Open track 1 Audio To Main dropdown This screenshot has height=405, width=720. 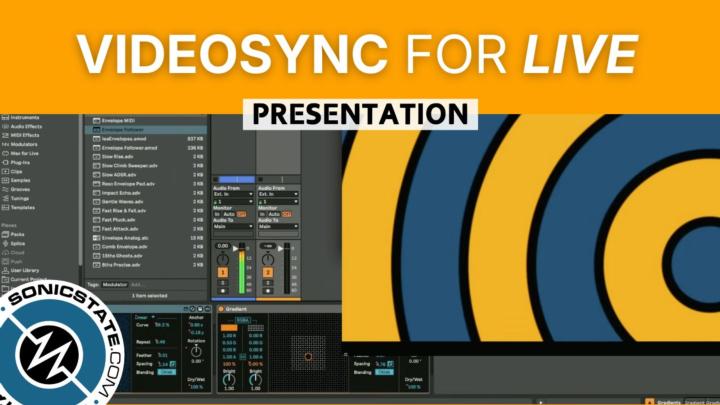click(233, 226)
